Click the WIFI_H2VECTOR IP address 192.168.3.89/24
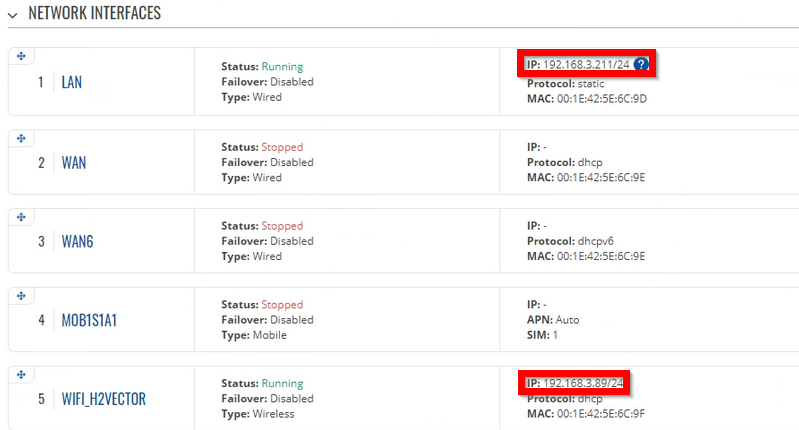 pyautogui.click(x=583, y=383)
